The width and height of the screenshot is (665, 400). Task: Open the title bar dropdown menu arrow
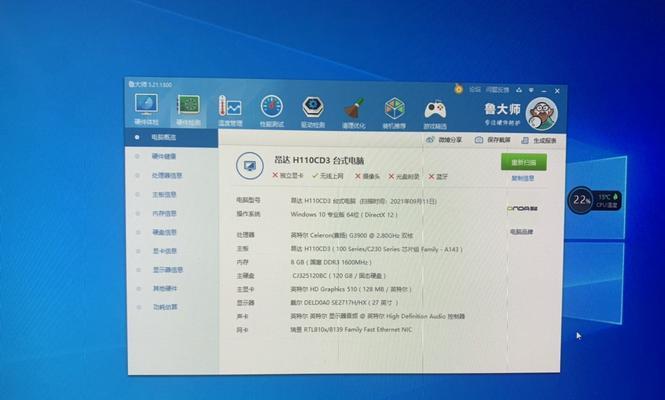(531, 90)
